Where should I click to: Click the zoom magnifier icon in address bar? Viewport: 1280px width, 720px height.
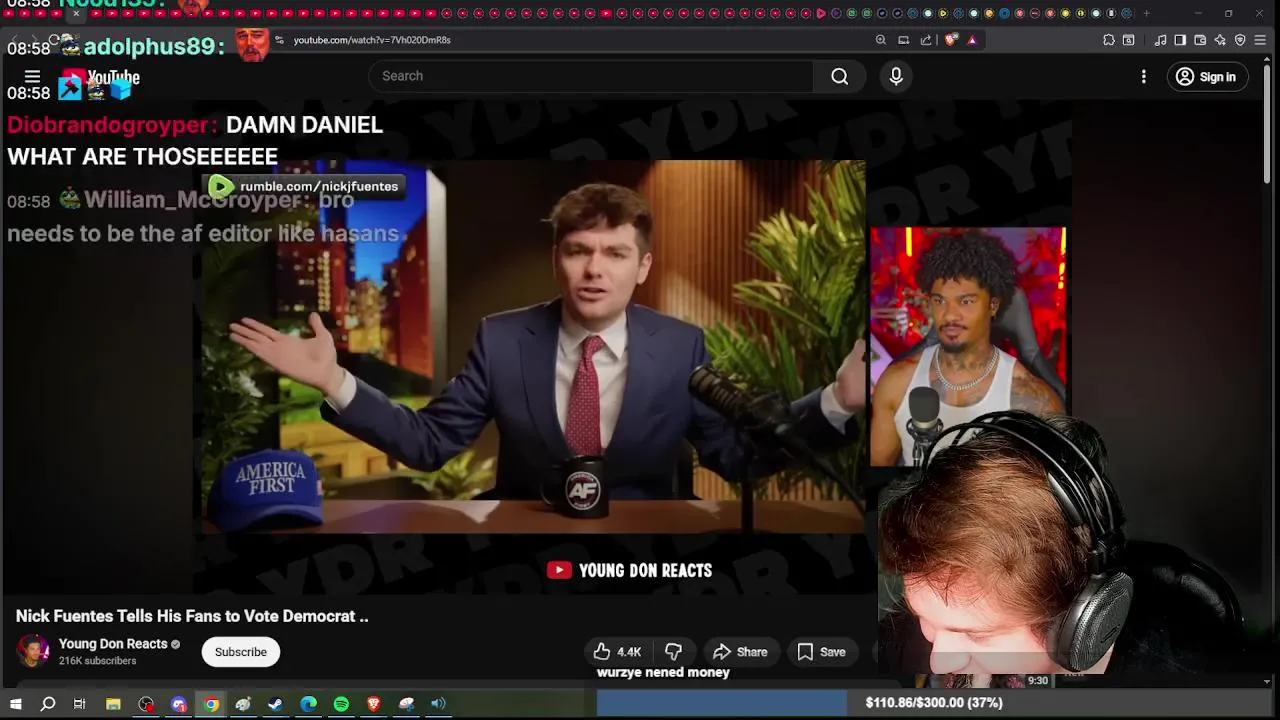(881, 40)
